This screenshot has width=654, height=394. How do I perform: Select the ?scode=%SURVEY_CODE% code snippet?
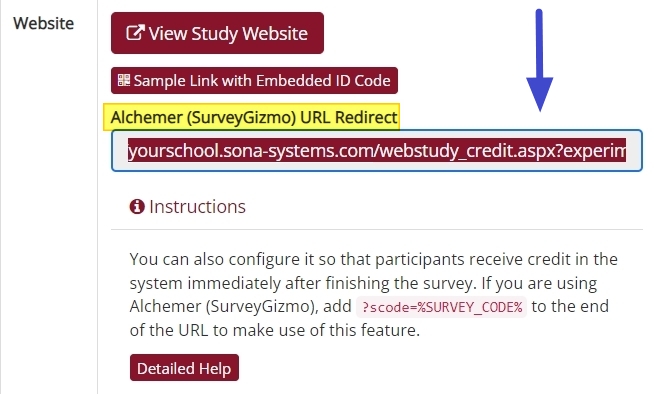tap(442, 307)
